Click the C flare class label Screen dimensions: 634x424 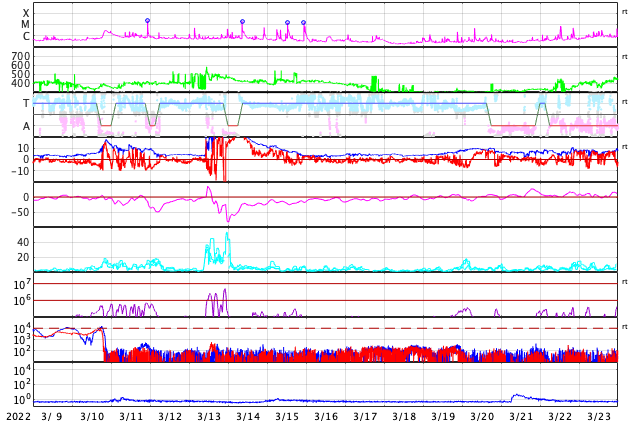(x=26, y=36)
